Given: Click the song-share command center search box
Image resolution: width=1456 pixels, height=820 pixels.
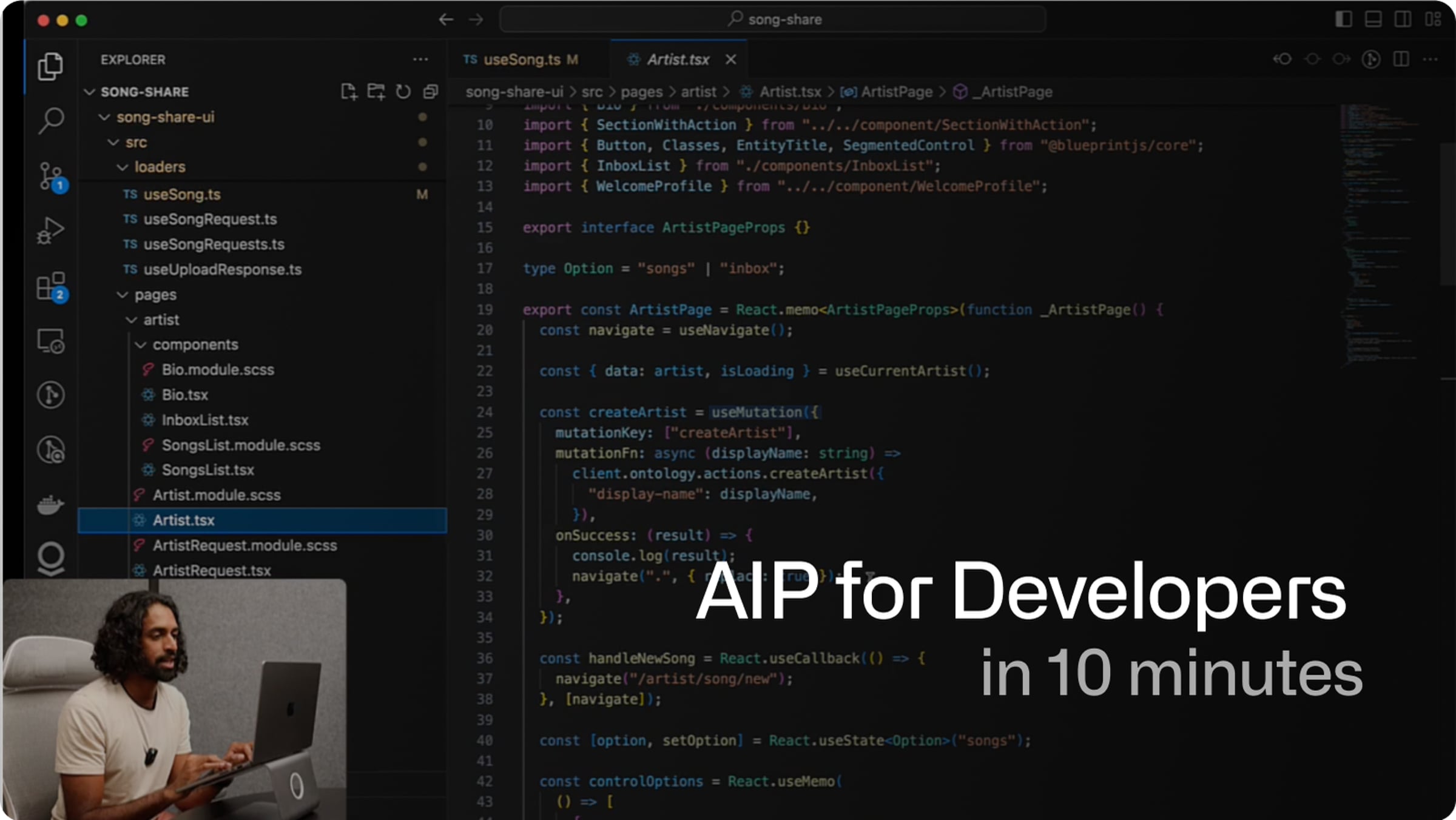Looking at the screenshot, I should pos(773,19).
